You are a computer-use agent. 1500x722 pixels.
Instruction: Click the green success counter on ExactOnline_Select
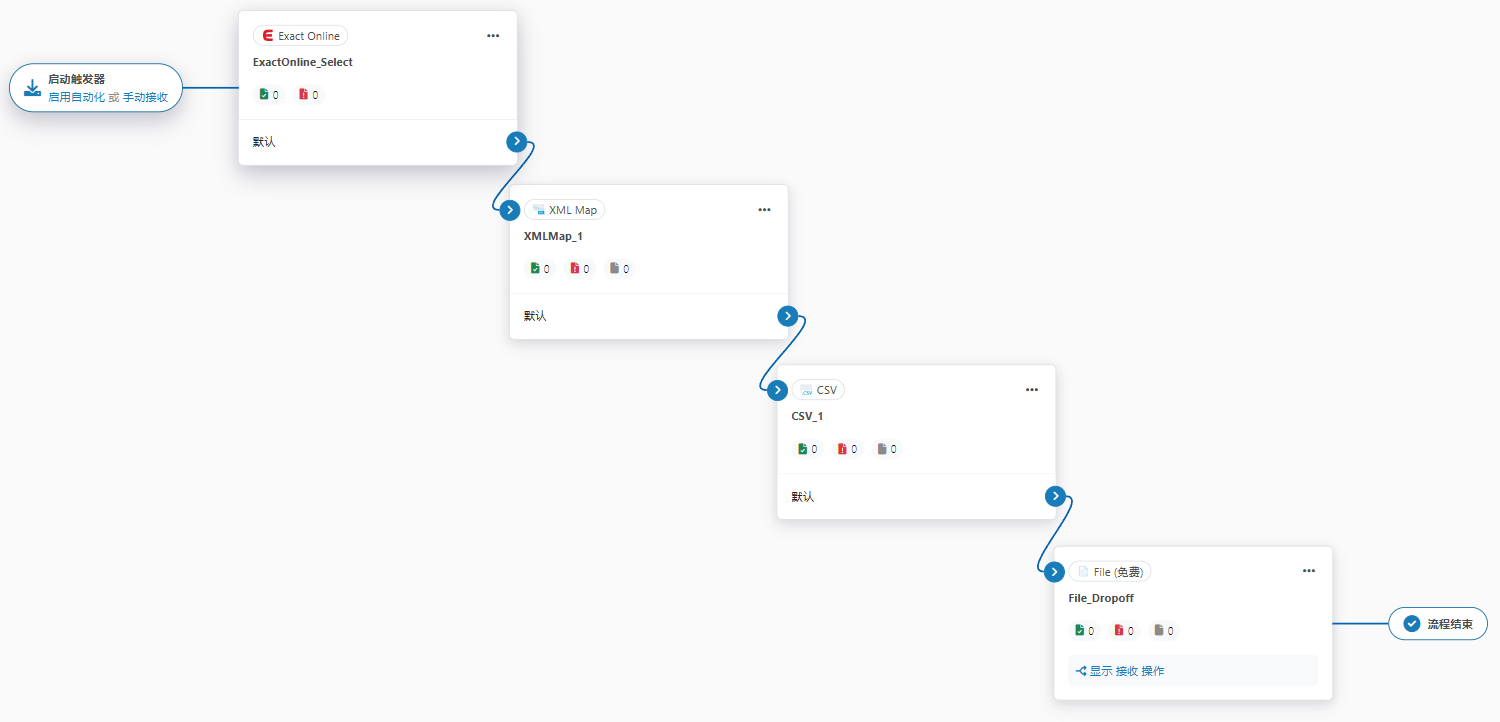click(x=269, y=95)
